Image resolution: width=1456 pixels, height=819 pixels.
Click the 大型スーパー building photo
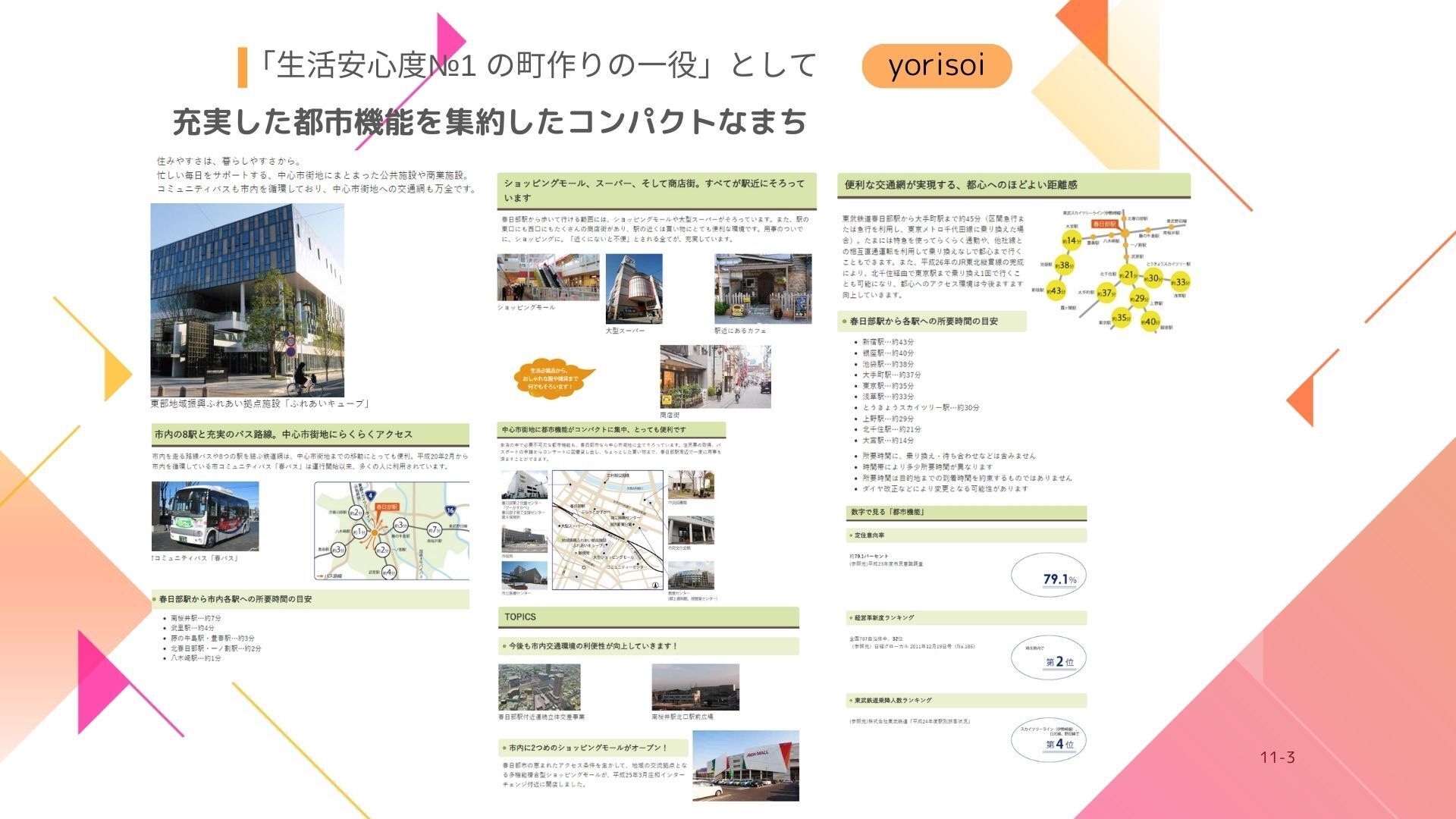pos(633,288)
